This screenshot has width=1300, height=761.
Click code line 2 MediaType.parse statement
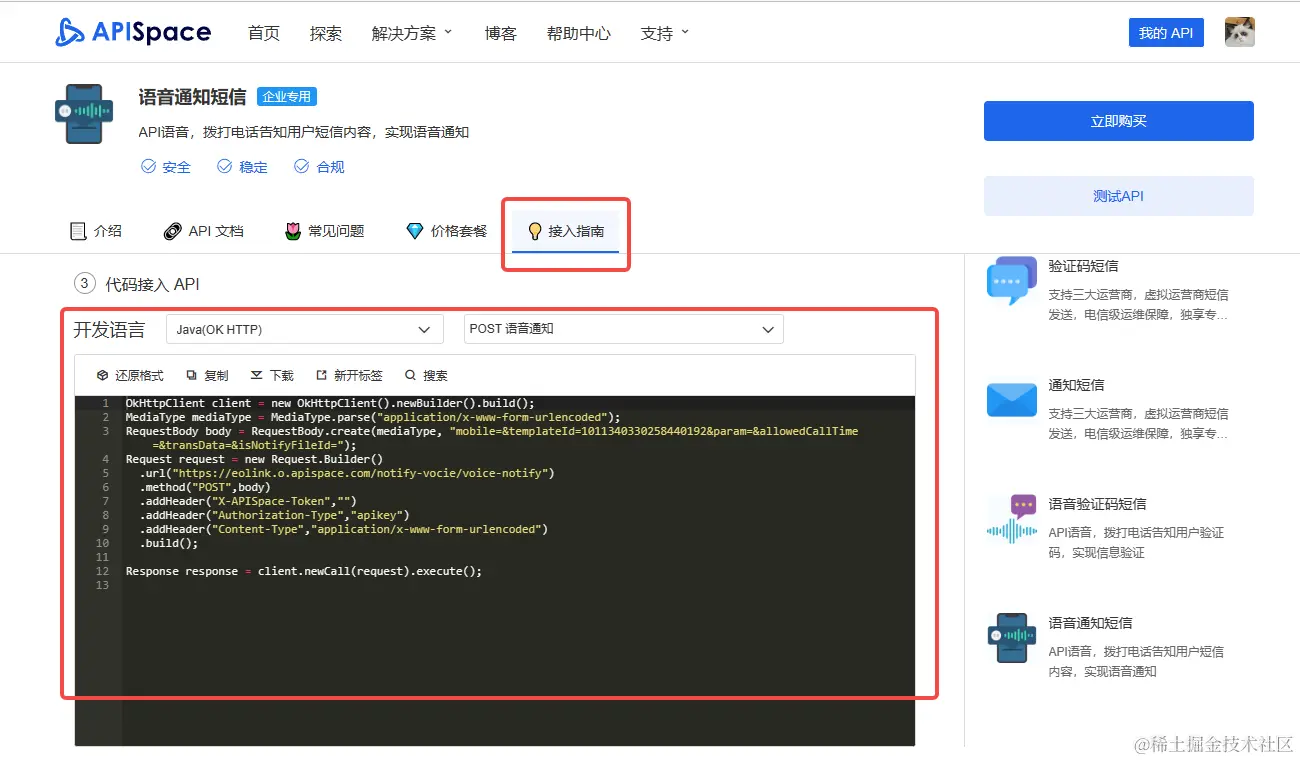373,417
